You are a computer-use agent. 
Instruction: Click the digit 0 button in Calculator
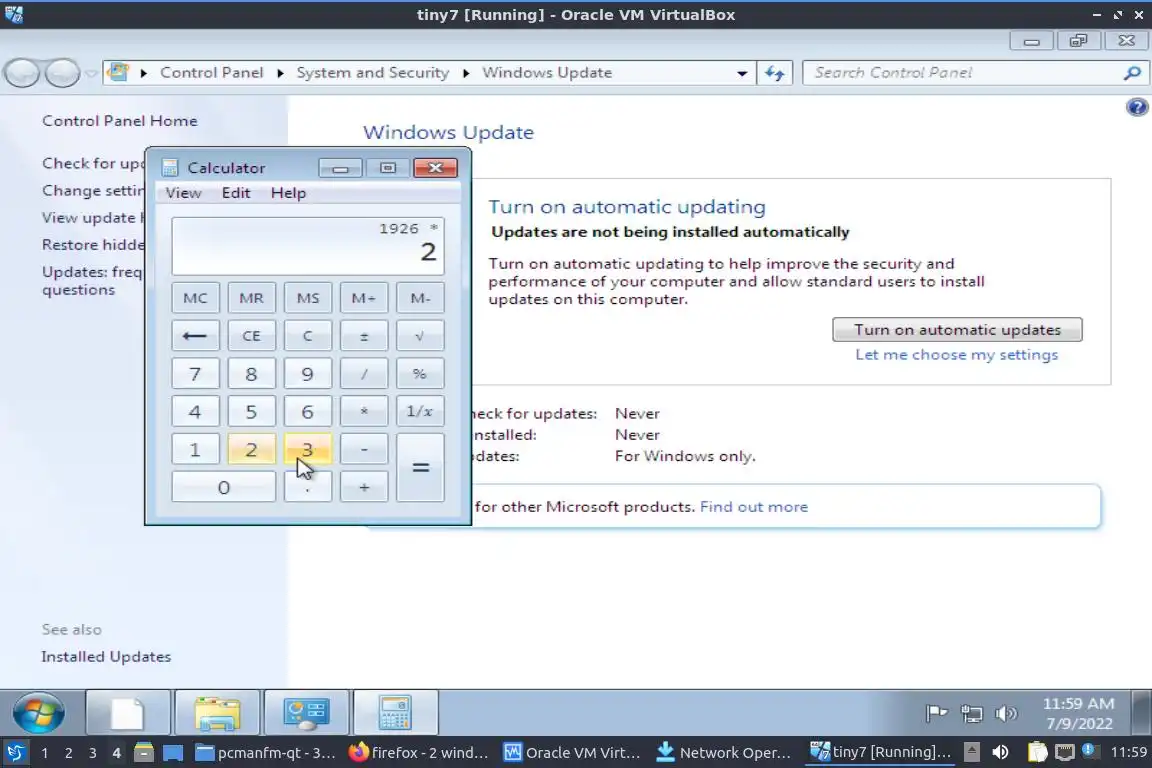pyautogui.click(x=223, y=487)
